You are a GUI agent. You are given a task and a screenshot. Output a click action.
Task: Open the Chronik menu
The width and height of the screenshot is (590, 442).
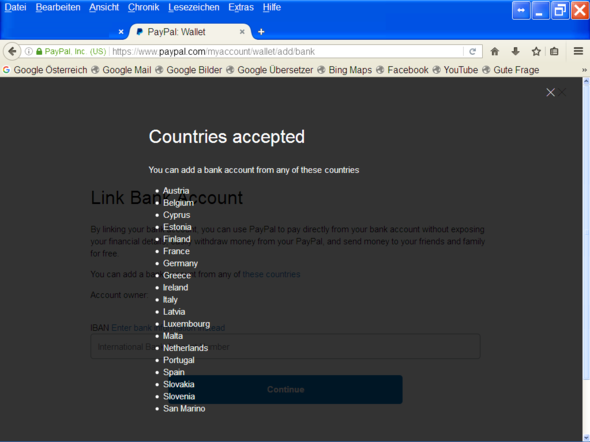143,7
